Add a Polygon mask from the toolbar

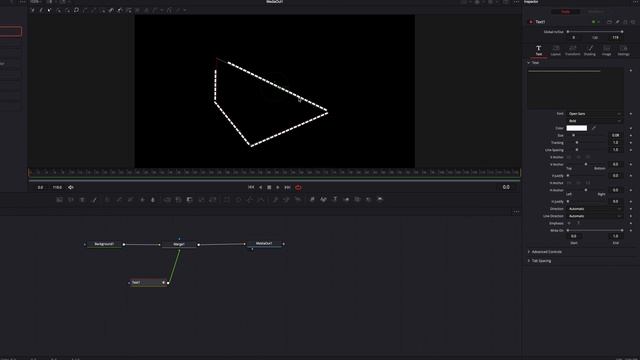(250, 200)
